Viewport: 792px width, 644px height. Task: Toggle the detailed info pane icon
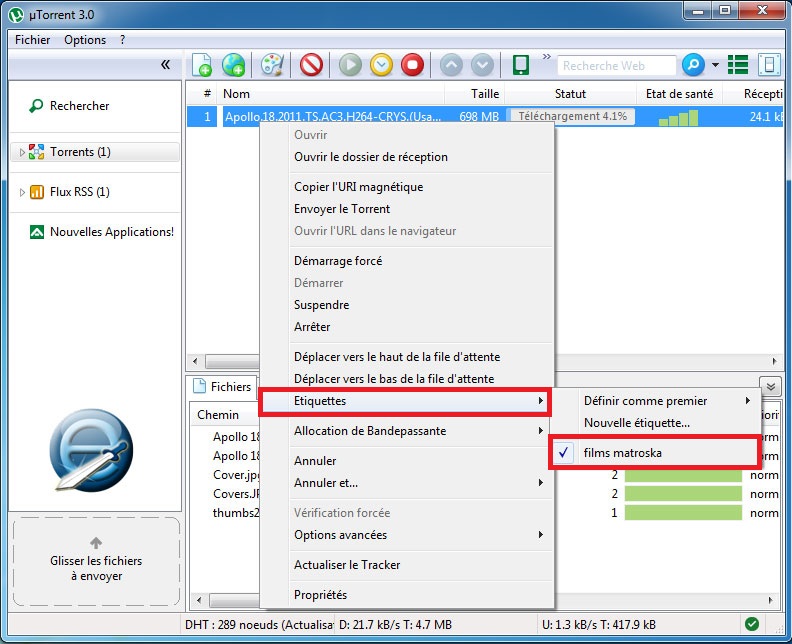coord(769,65)
